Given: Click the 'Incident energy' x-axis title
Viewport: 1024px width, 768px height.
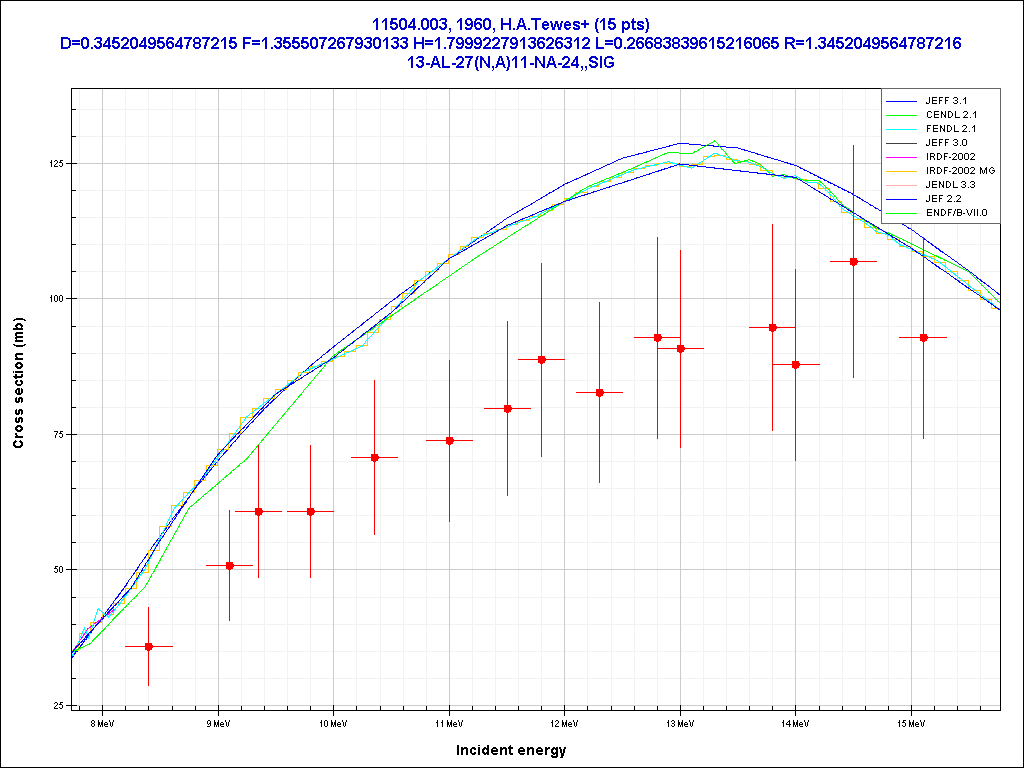Looking at the screenshot, I should pos(511,750).
